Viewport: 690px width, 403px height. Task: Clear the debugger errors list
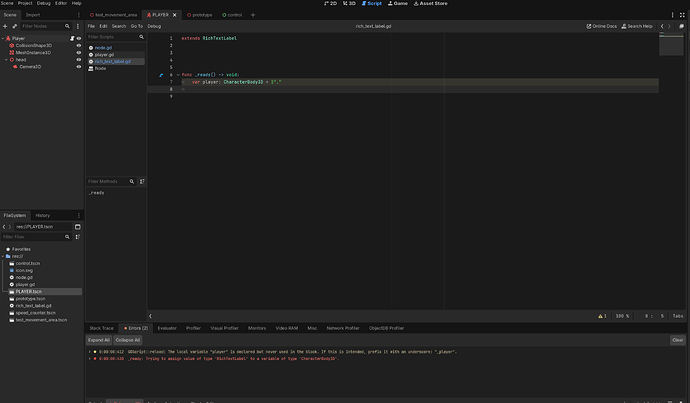pos(678,340)
